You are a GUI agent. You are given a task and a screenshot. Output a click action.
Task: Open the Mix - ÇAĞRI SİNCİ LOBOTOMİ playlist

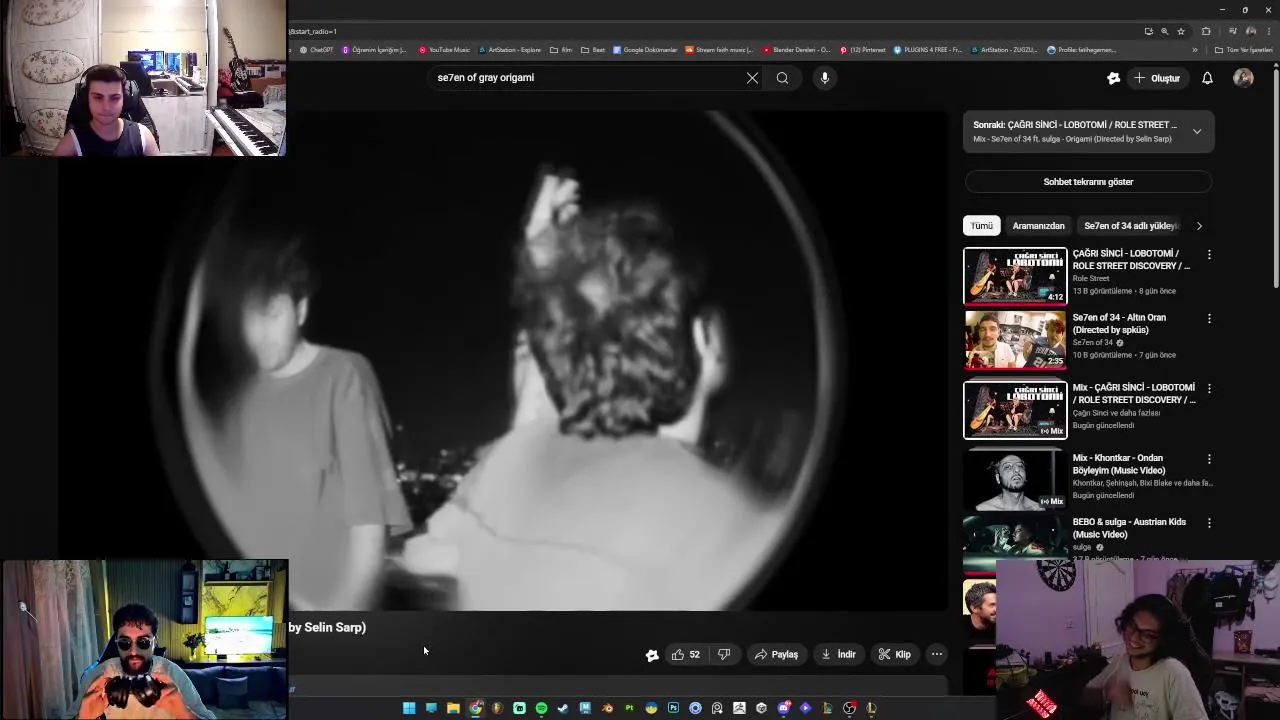click(1134, 394)
